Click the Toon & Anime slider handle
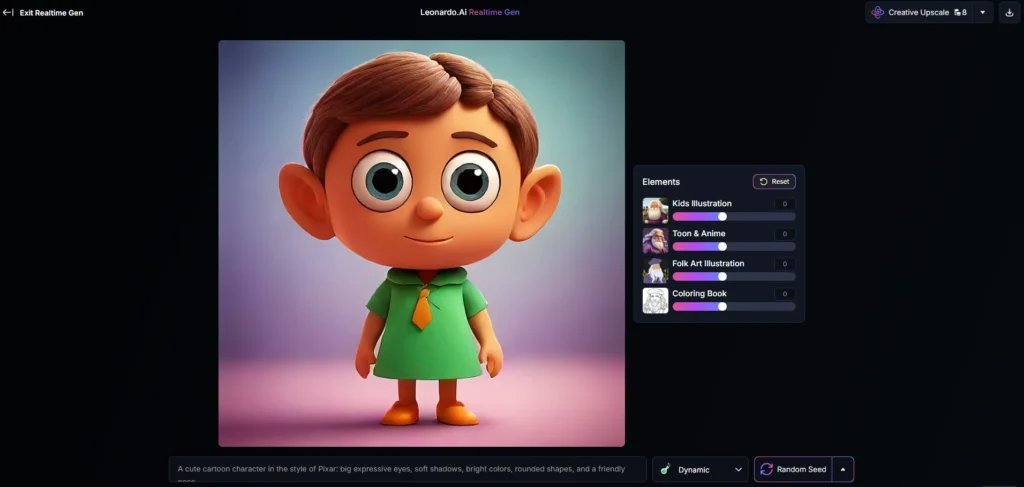 [x=722, y=247]
